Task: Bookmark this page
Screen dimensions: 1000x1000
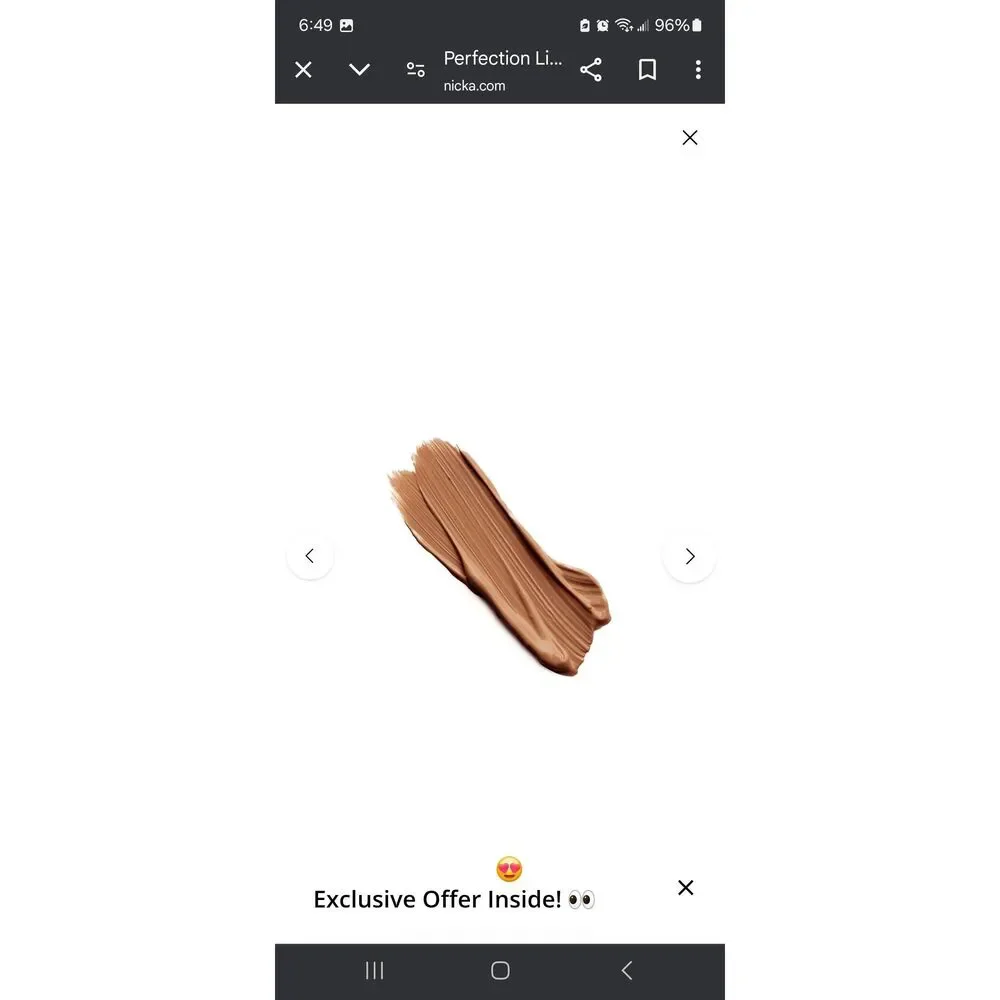Action: [647, 70]
